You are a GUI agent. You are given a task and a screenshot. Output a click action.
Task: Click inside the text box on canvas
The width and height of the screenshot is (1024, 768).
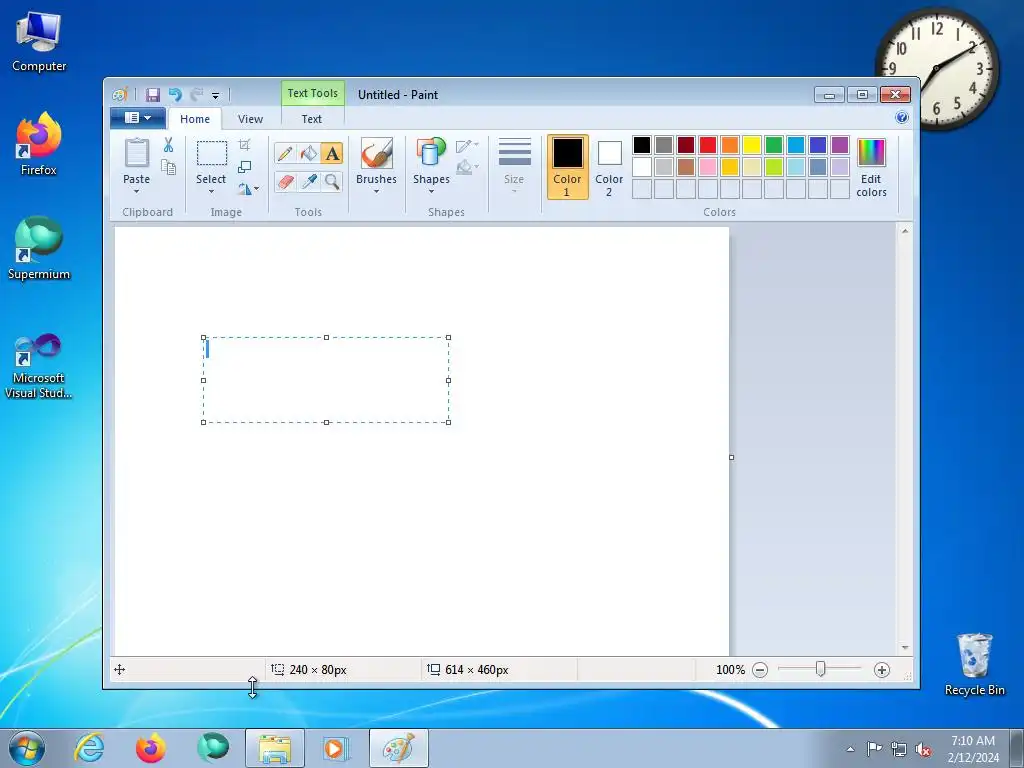(326, 380)
